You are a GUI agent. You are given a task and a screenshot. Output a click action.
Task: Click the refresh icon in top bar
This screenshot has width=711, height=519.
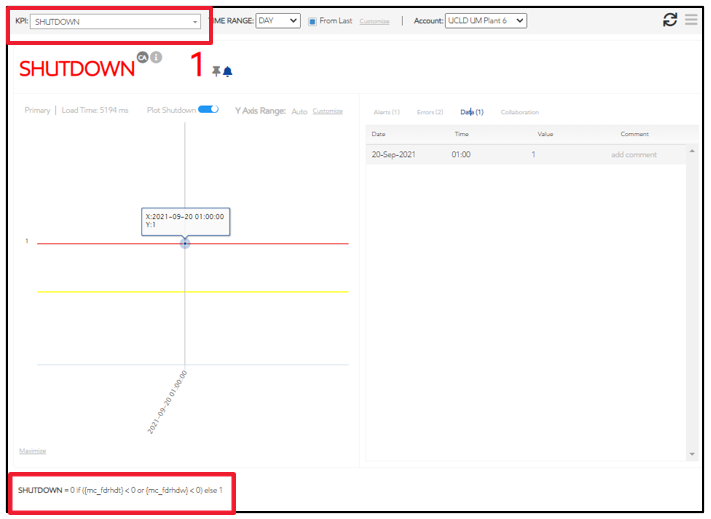670,20
